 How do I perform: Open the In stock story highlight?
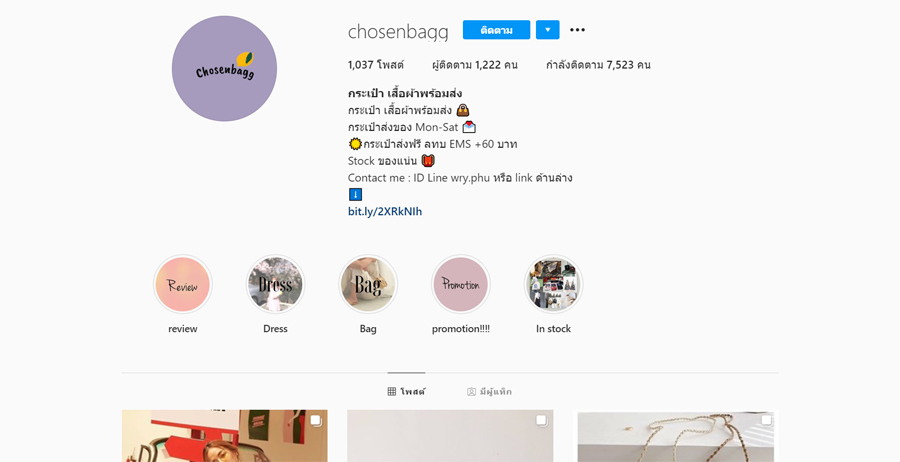[553, 285]
